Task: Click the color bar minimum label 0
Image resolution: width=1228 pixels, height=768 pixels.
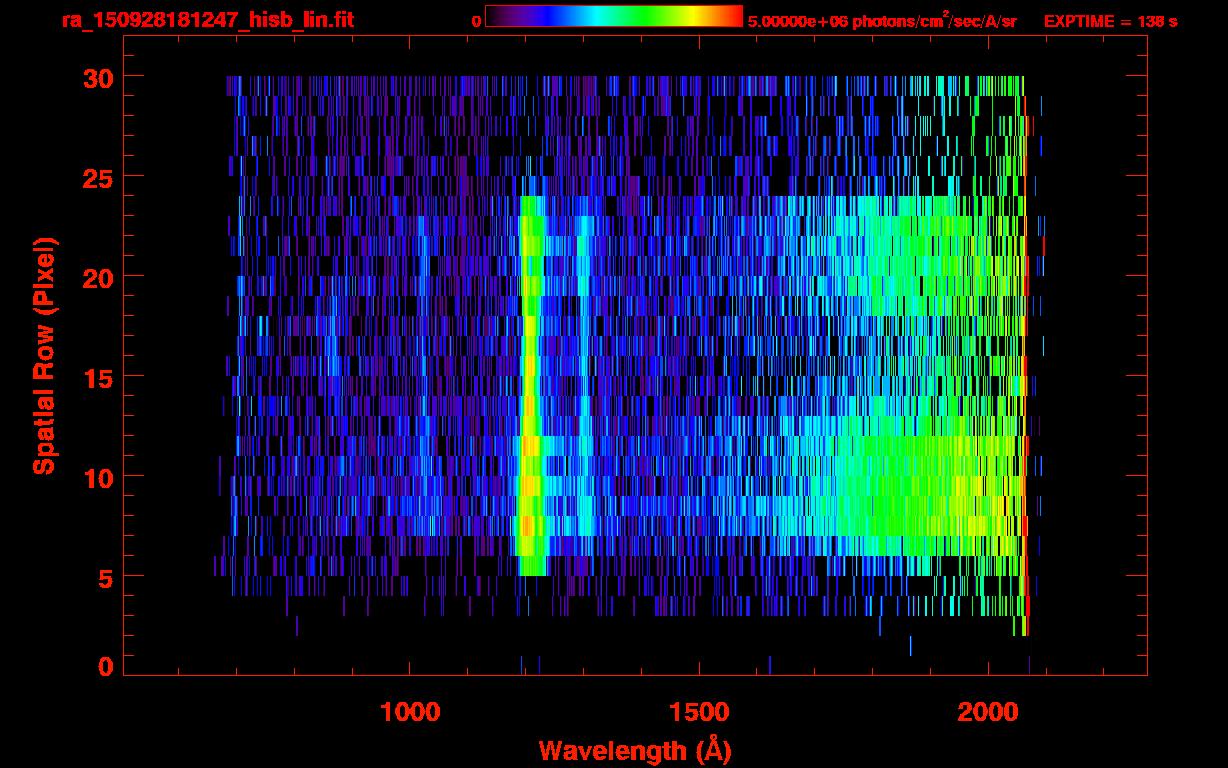Action: (x=476, y=21)
